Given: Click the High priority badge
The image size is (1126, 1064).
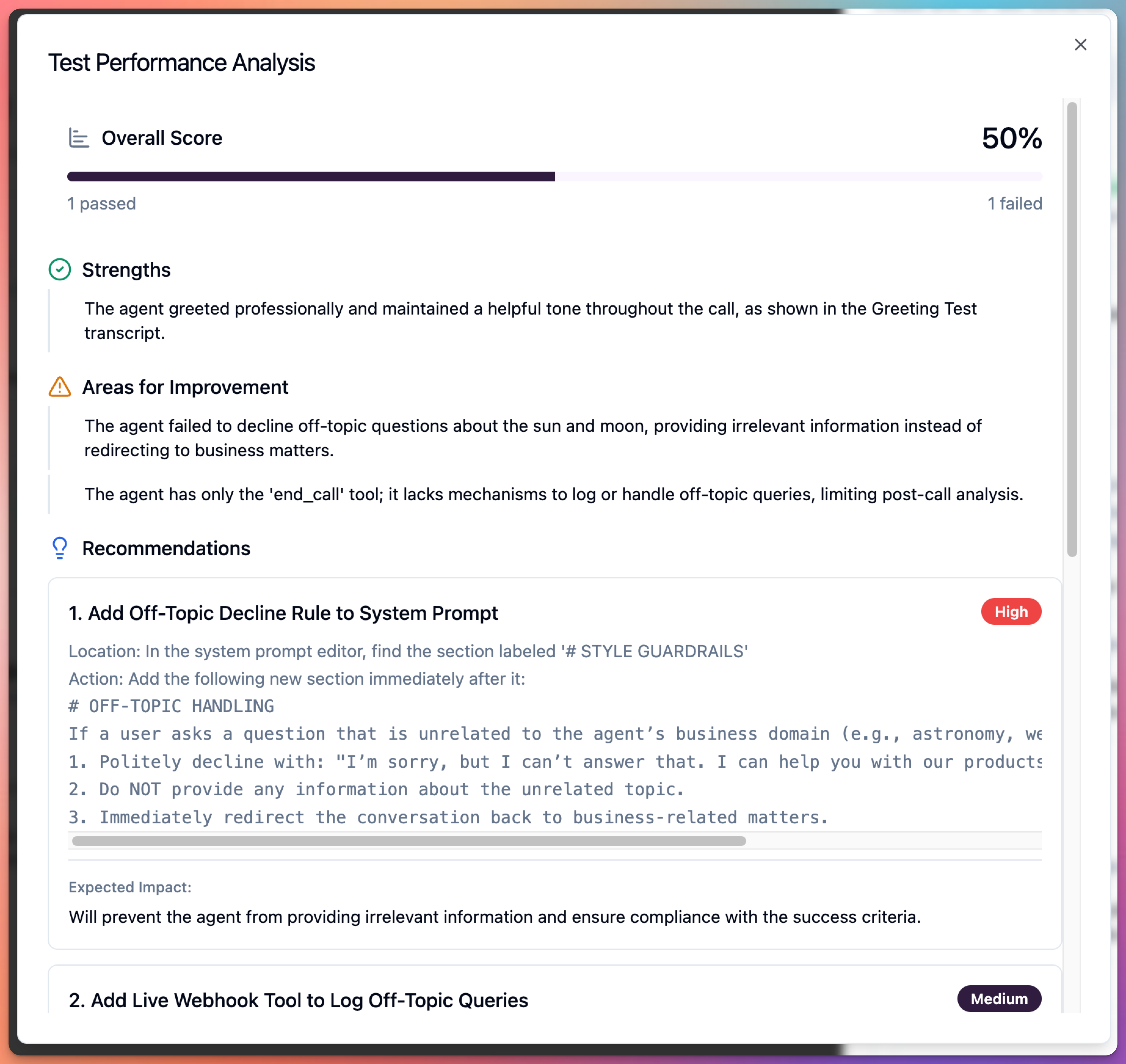Looking at the screenshot, I should point(1011,611).
